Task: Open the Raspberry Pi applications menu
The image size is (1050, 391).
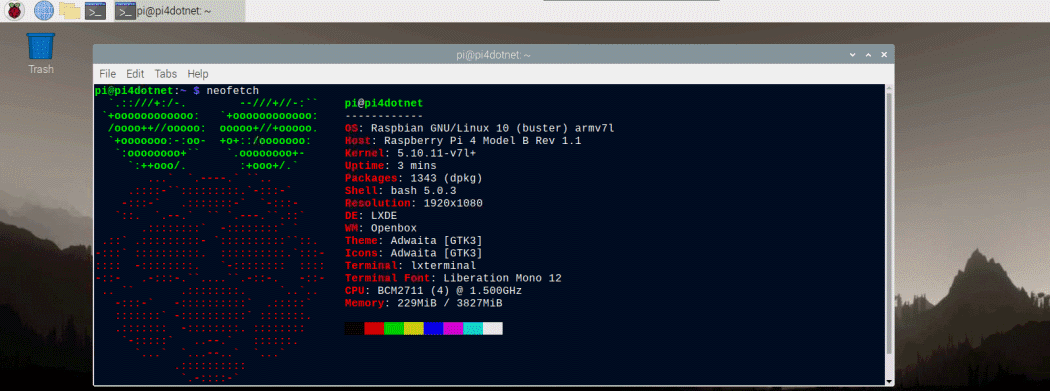Action: [x=15, y=10]
